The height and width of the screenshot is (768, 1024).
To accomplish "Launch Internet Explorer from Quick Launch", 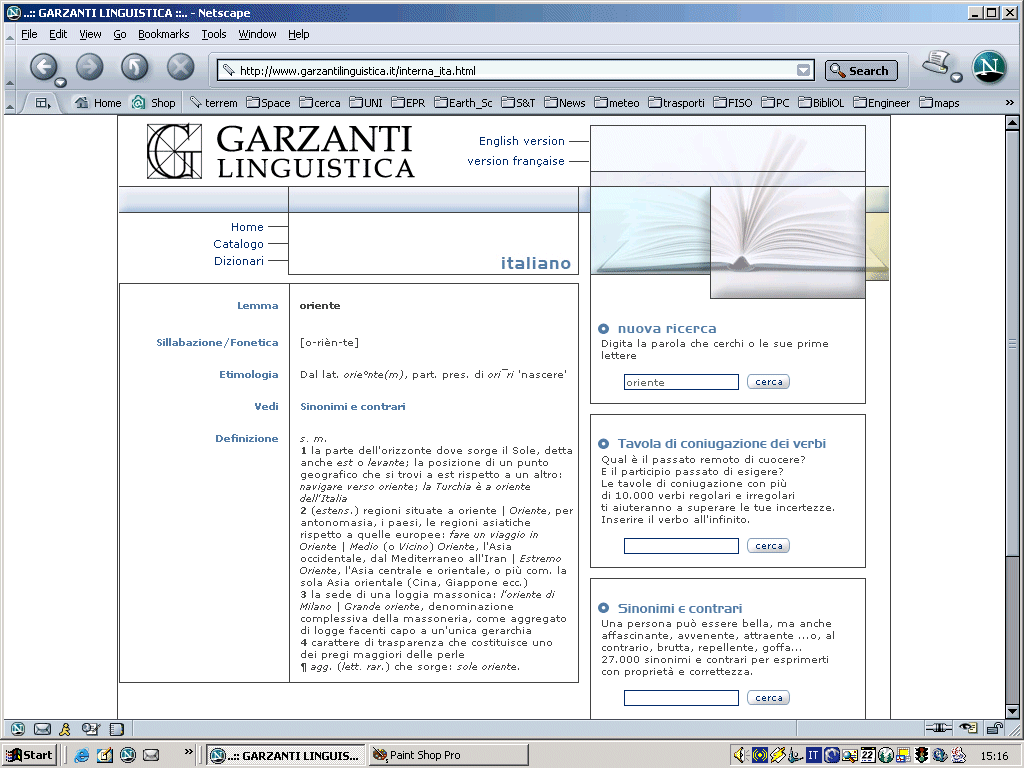I will [82, 755].
